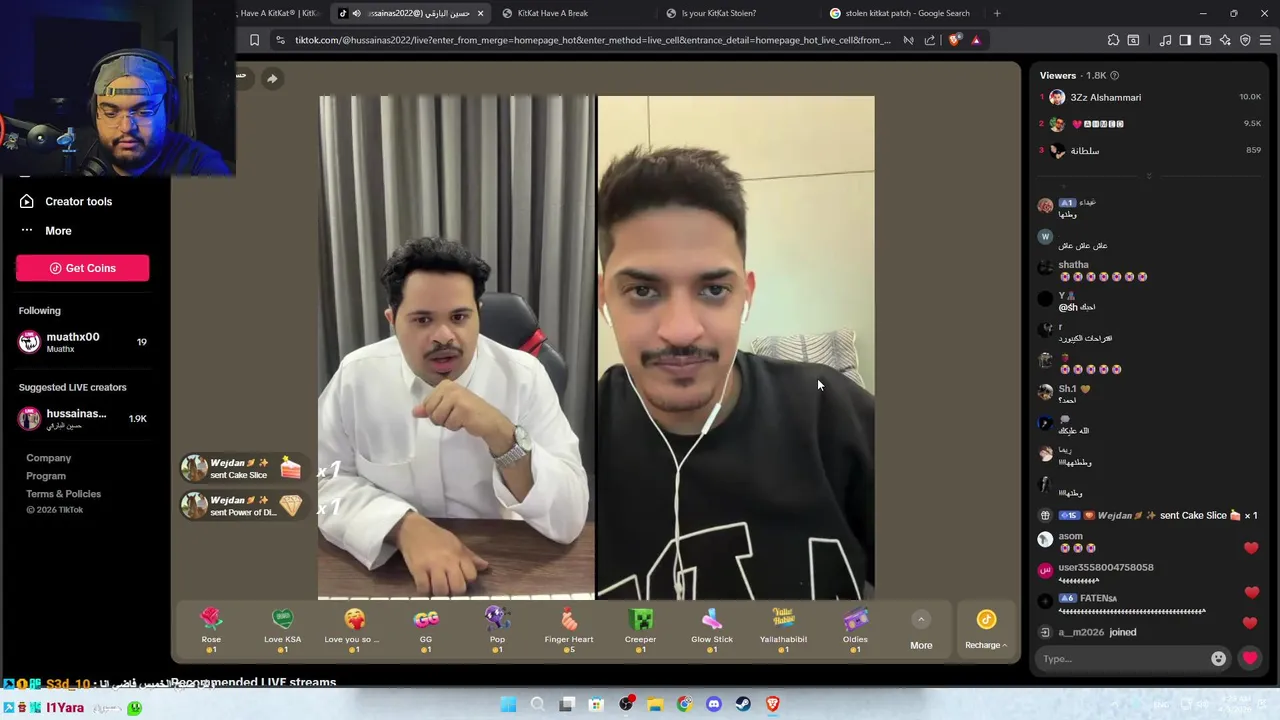Open Creator tools in the sidebar
1280x720 pixels.
tap(66, 201)
